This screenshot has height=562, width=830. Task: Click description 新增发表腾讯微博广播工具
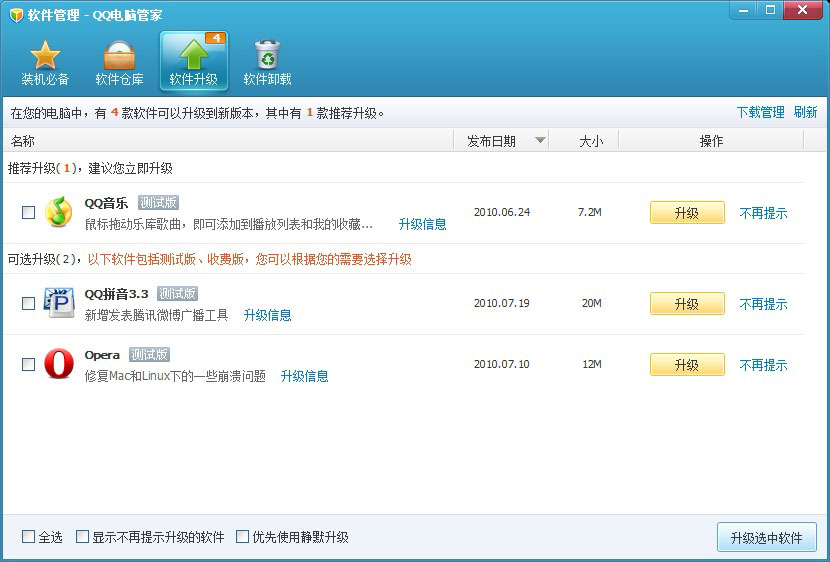(x=157, y=315)
